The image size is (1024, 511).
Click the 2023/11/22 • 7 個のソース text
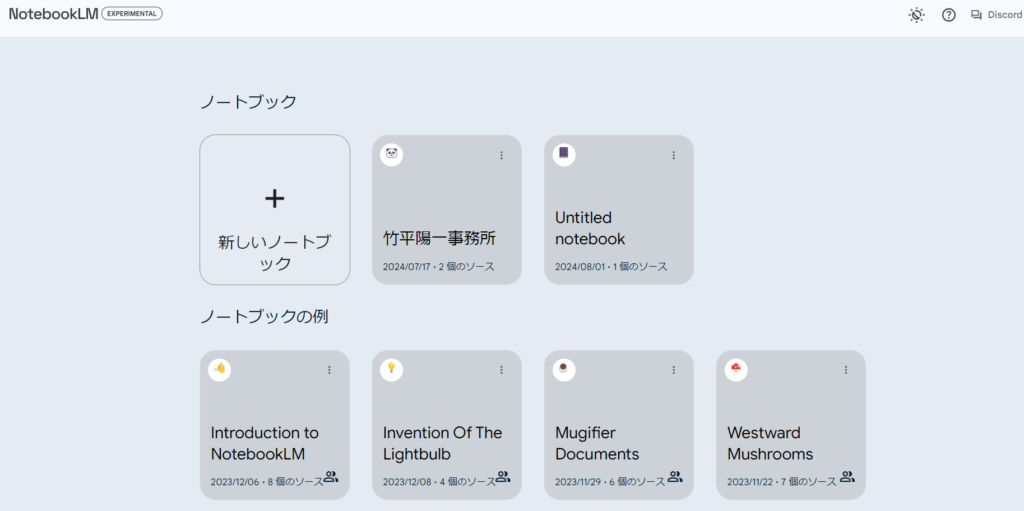click(x=782, y=482)
